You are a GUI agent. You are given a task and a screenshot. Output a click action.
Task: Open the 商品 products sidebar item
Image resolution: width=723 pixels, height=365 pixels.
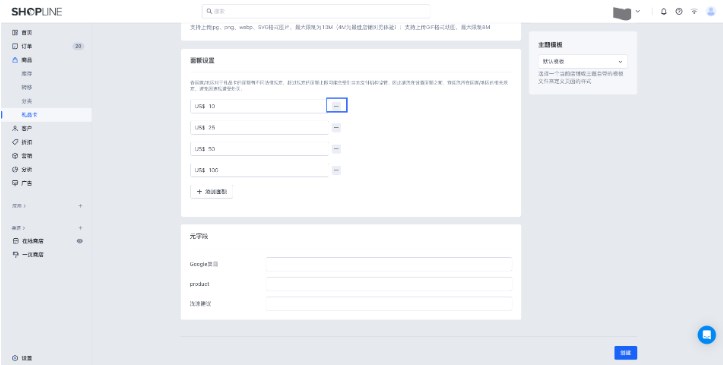[x=23, y=60]
